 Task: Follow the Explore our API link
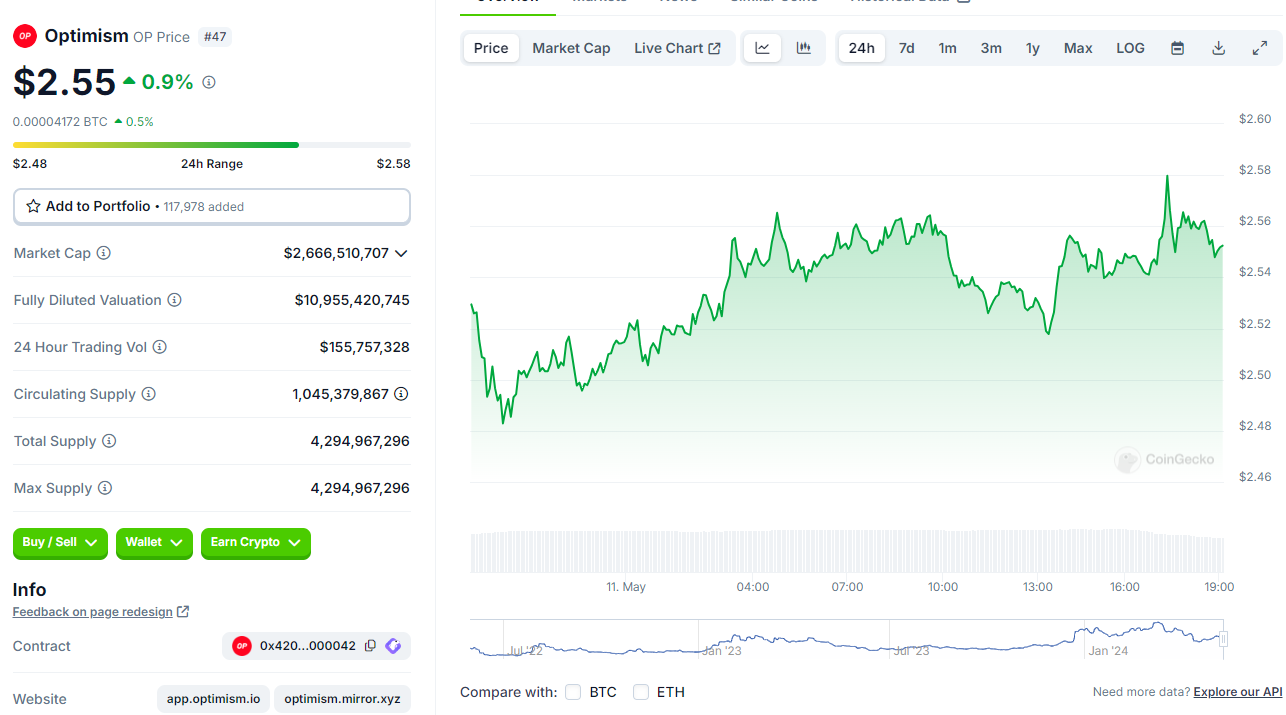1238,692
